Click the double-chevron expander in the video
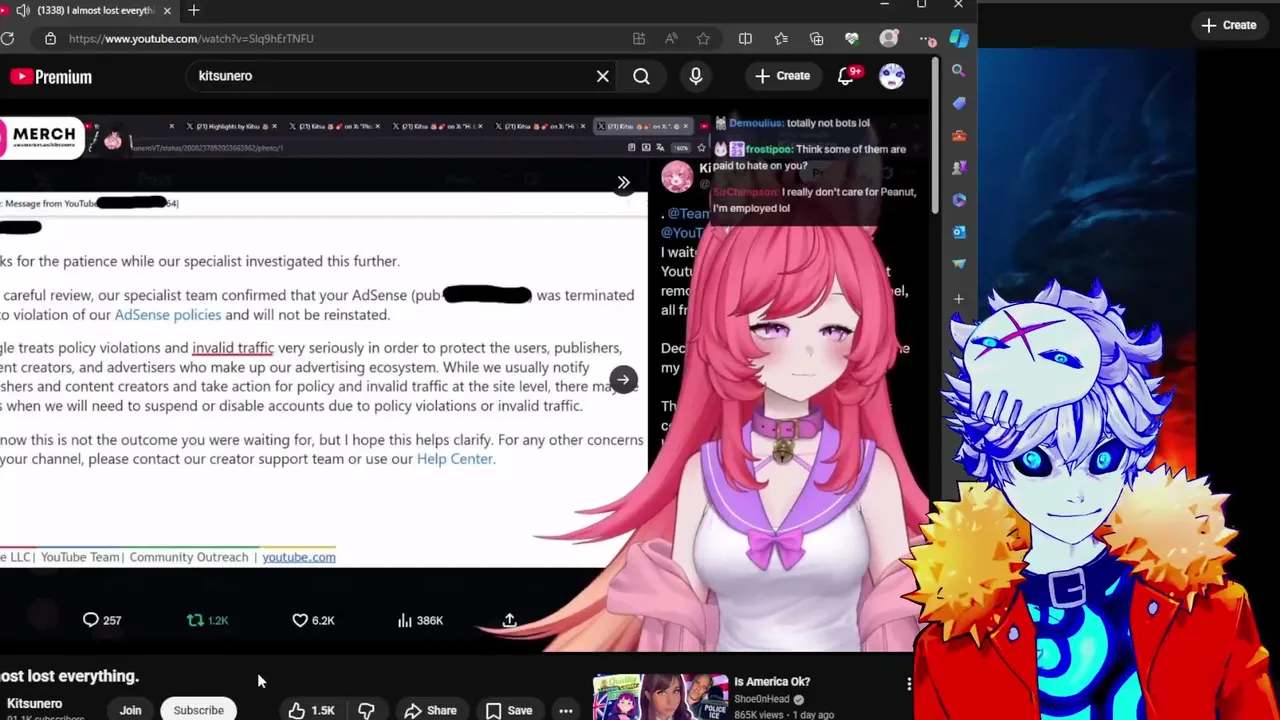Image resolution: width=1280 pixels, height=720 pixels. (623, 183)
